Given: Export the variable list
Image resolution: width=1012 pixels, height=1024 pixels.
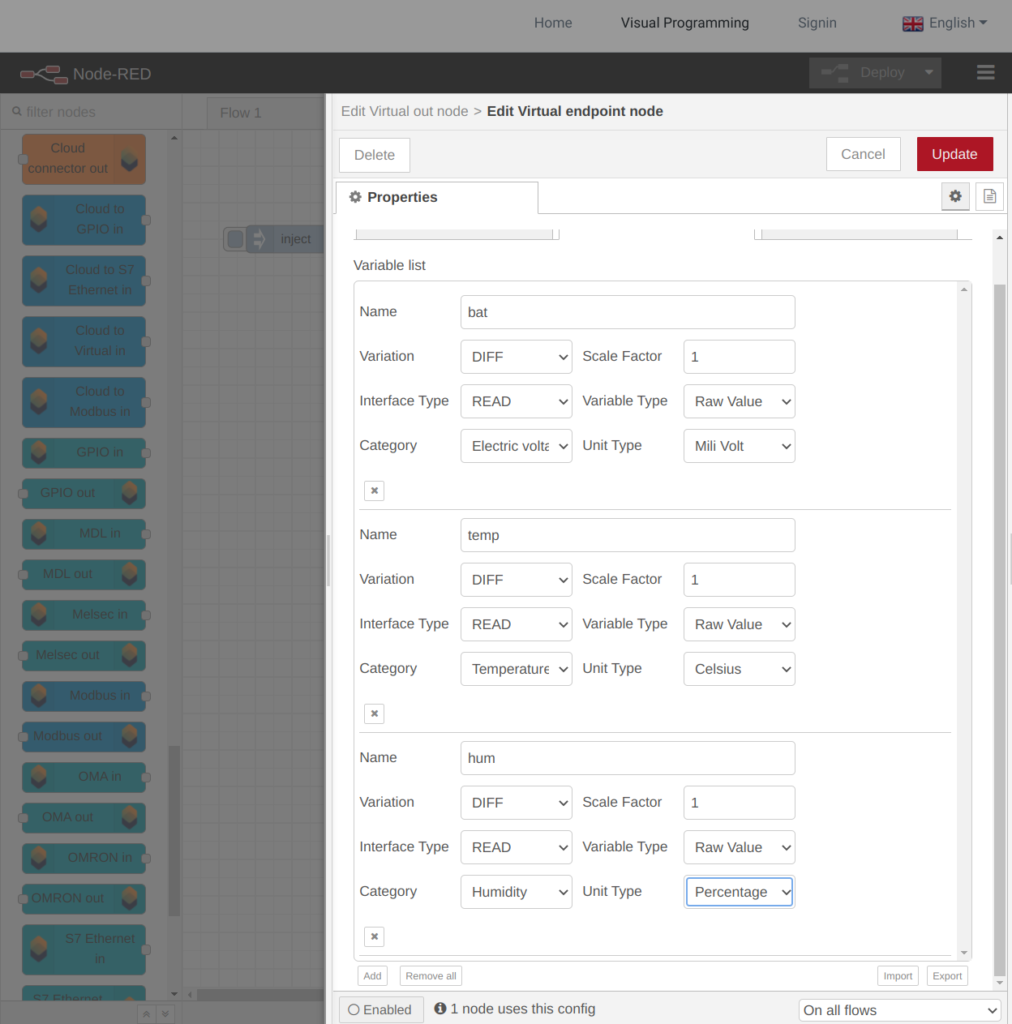Looking at the screenshot, I should click(x=947, y=976).
